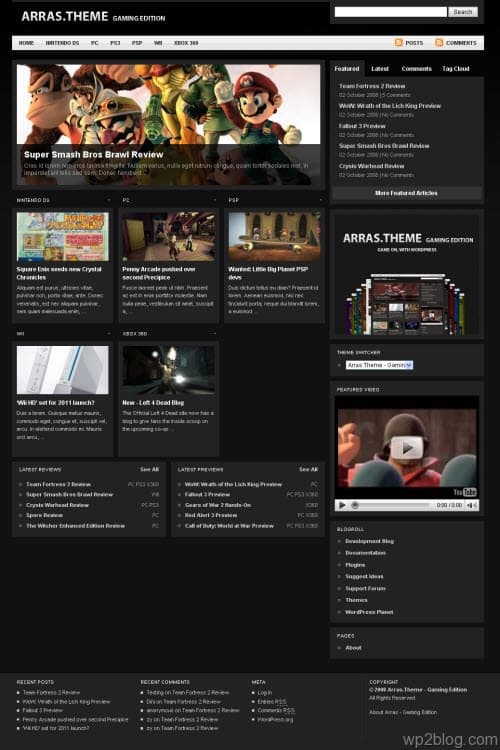Image resolution: width=500 pixels, height=750 pixels.
Task: Click the Penny Arcade Precipice thumbnail
Action: point(168,236)
